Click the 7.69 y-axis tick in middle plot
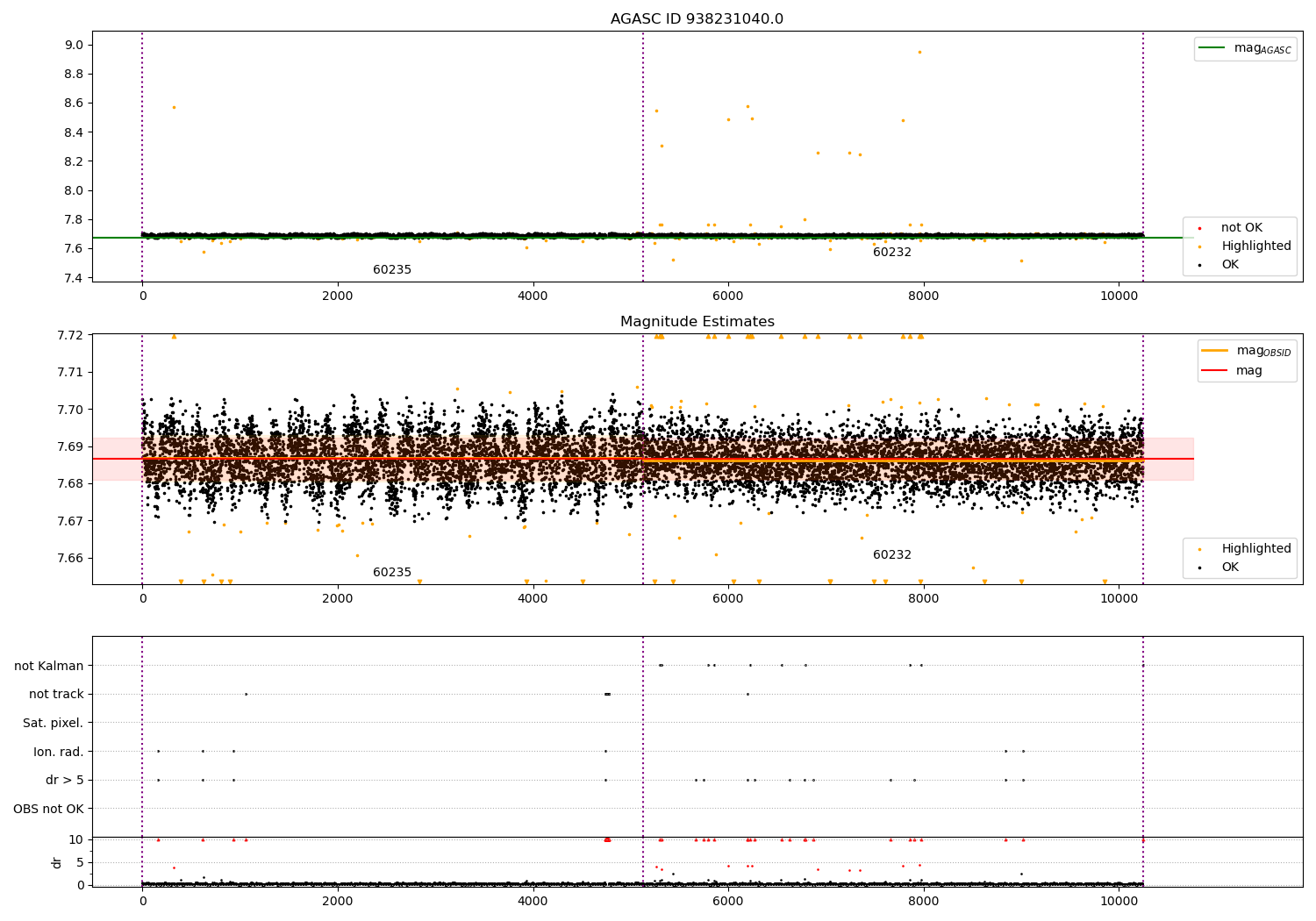This screenshot has width=1316, height=921. coord(70,446)
